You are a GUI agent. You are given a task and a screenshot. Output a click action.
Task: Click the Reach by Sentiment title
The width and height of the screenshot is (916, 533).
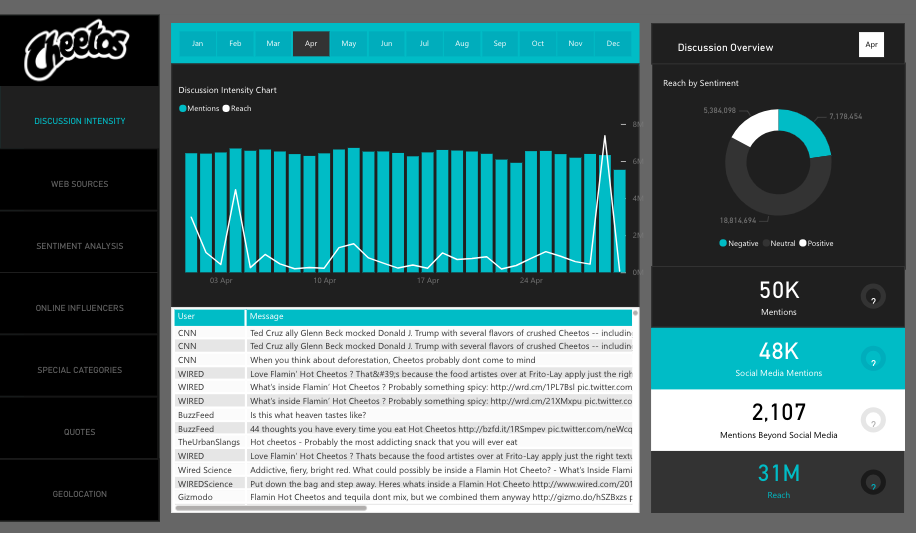[700, 83]
